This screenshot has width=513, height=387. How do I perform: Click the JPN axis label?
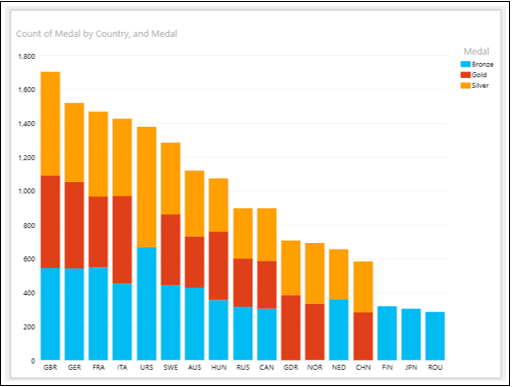coord(411,367)
